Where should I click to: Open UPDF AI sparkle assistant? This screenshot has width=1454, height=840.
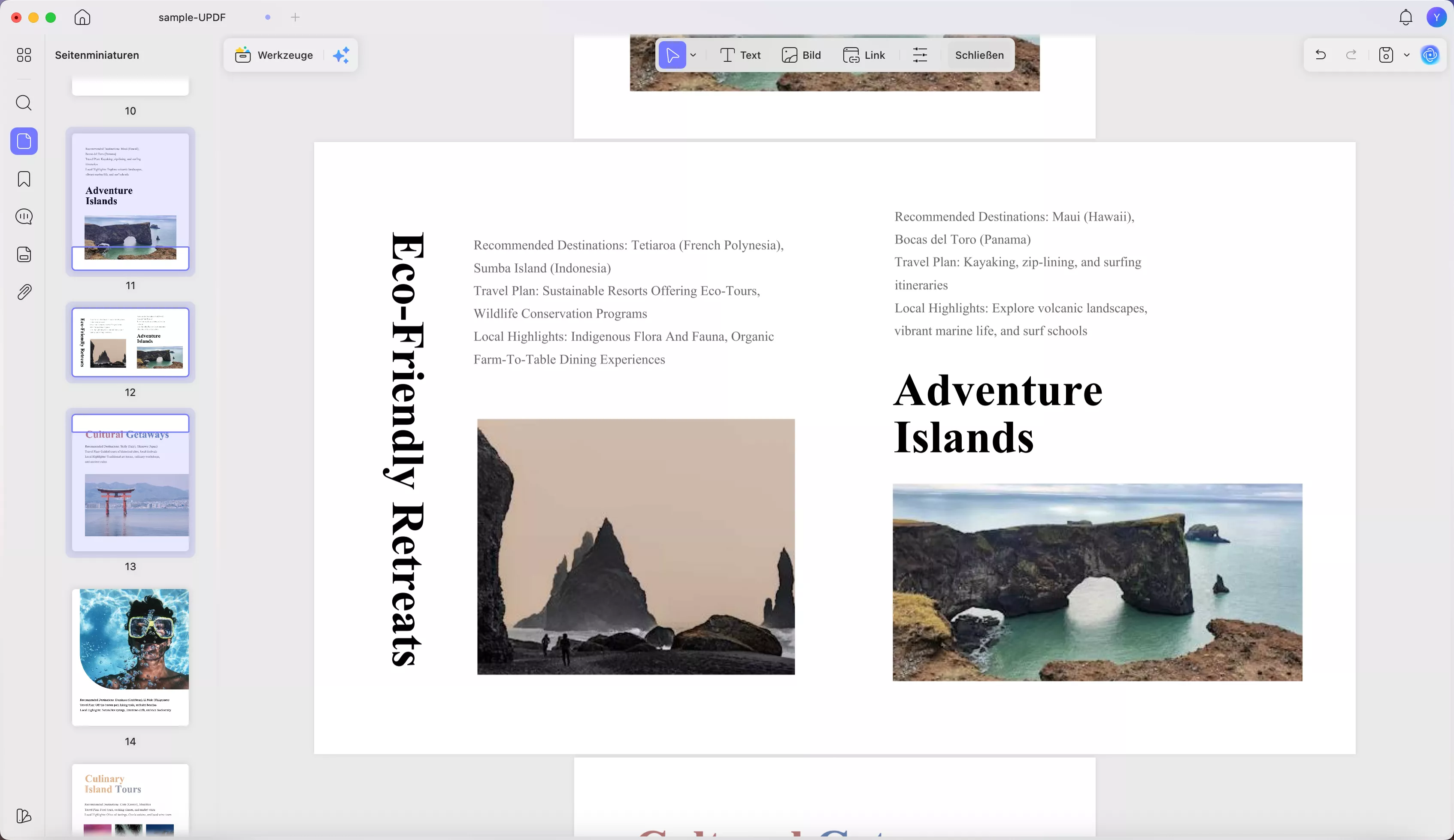coord(342,55)
